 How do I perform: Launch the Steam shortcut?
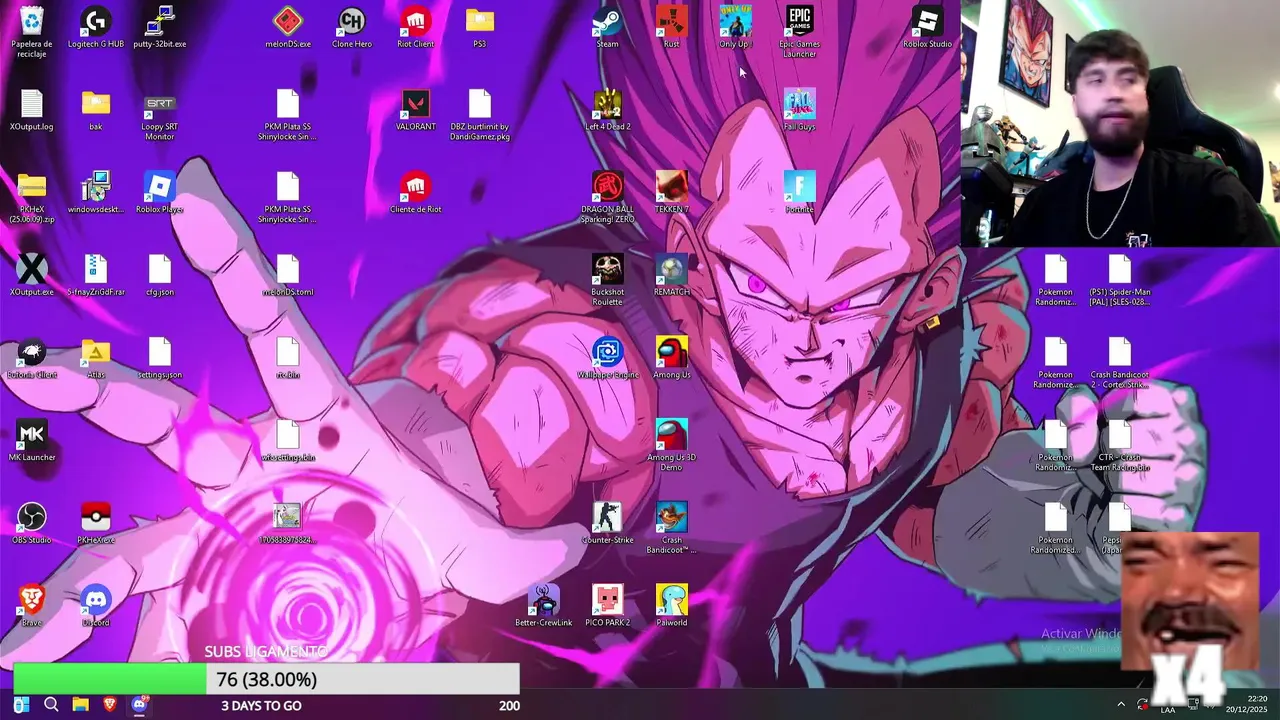point(607,28)
